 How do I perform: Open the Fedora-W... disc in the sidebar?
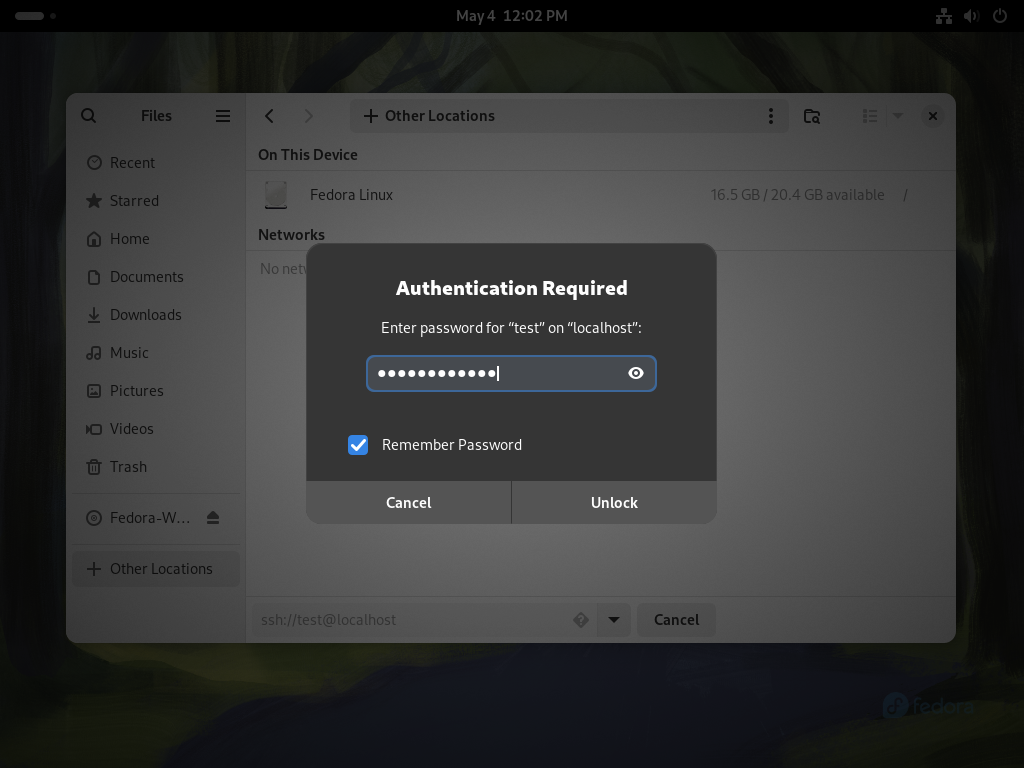click(150, 517)
